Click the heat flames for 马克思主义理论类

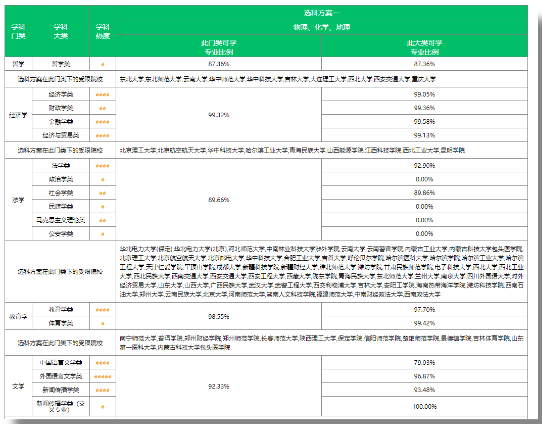[x=102, y=220]
